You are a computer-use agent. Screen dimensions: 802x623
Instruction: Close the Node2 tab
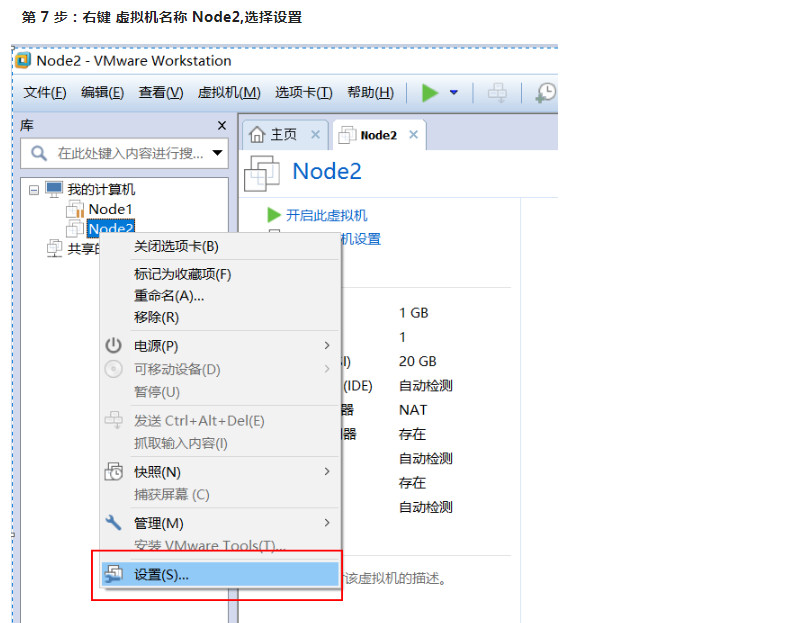[414, 135]
